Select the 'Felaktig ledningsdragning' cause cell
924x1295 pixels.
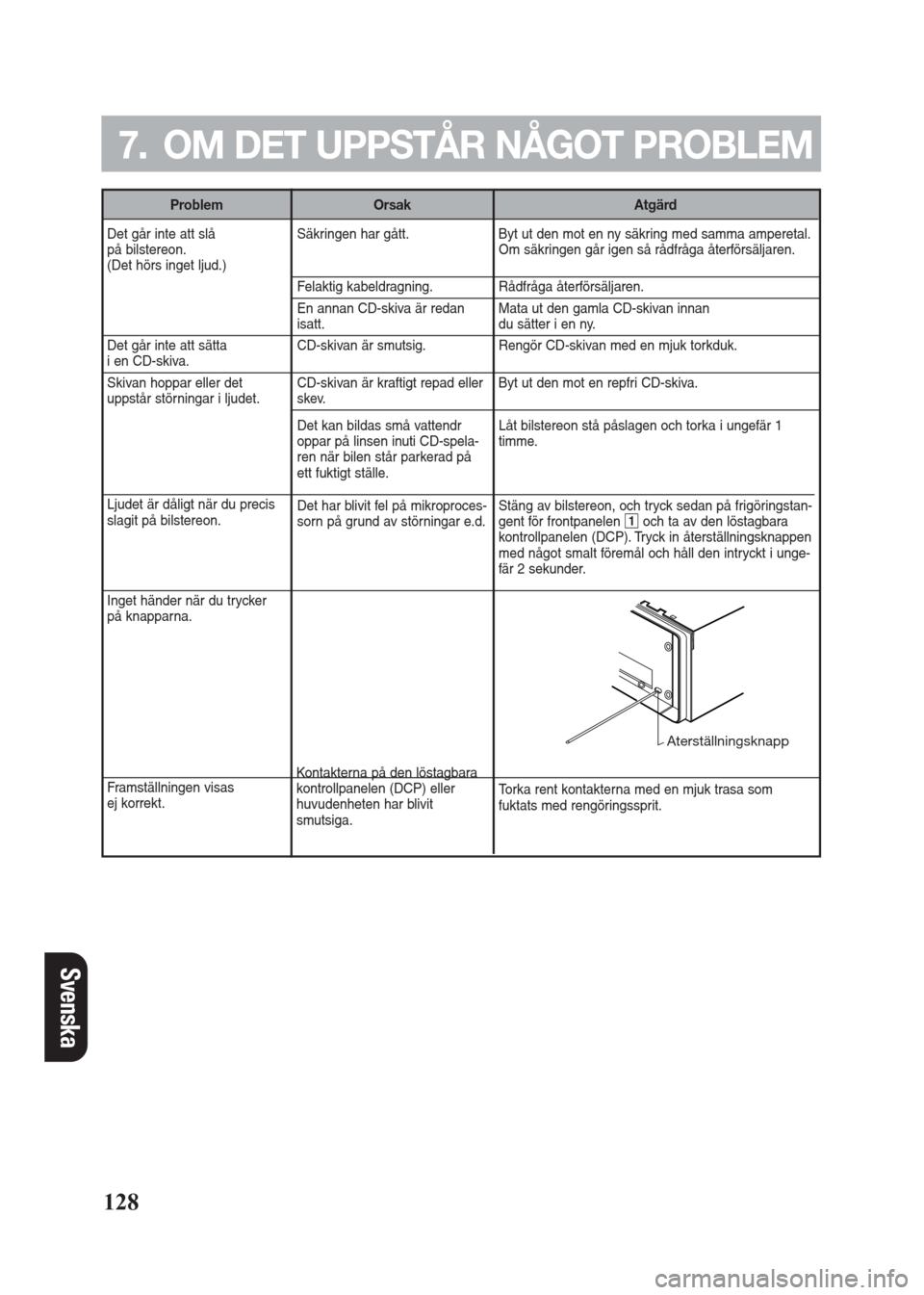point(392,286)
